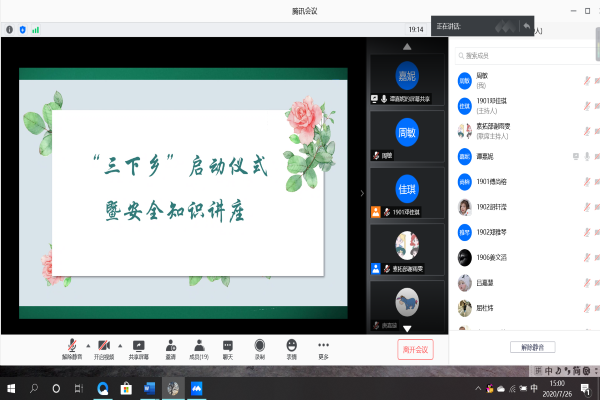Open the 聊天 chat icon
This screenshot has width=600, height=400.
[x=228, y=346]
